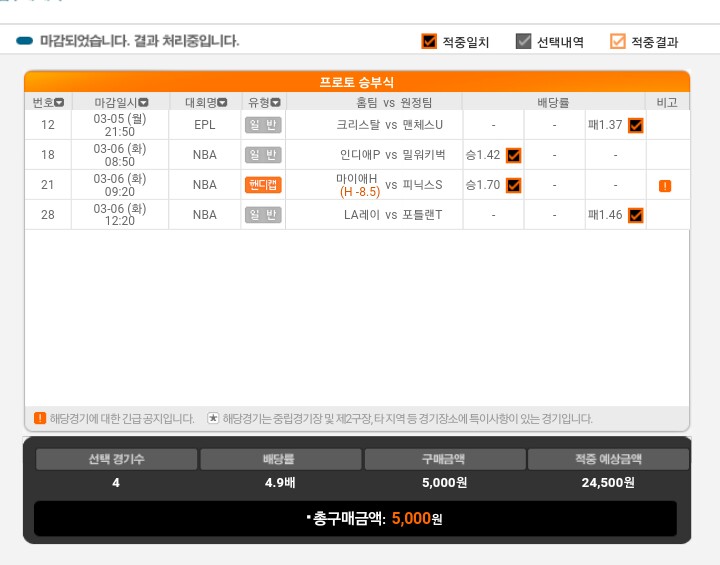
Task: Toggle the 패1.37 checkbox for 크리스탈 vs 맨체스U
Action: coord(636,125)
